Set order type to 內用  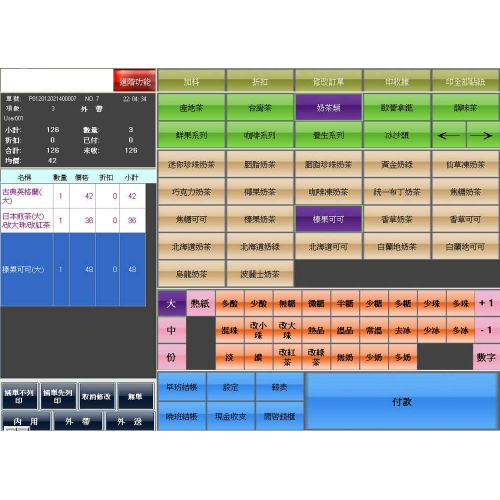point(26,421)
